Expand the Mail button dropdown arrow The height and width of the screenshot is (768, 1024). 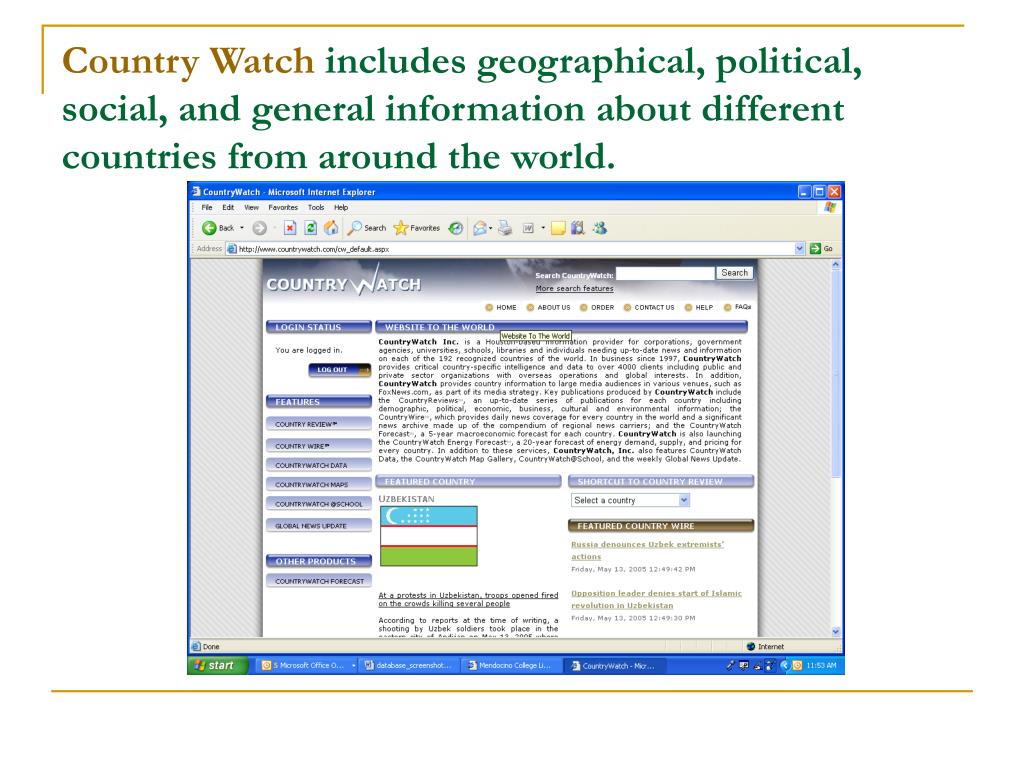tap(490, 228)
